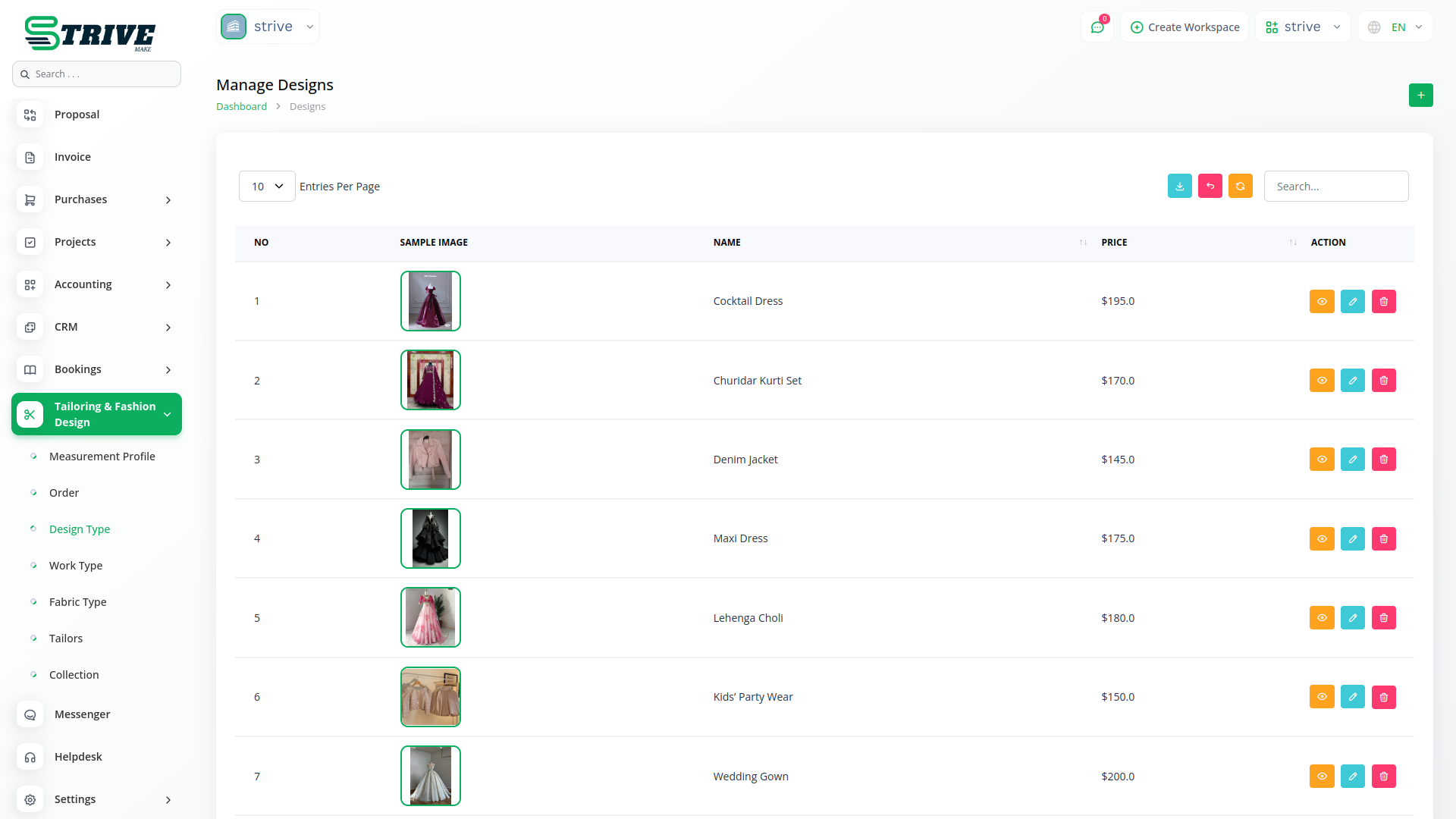View the Wedding Gown details
1456x819 pixels.
point(1321,776)
